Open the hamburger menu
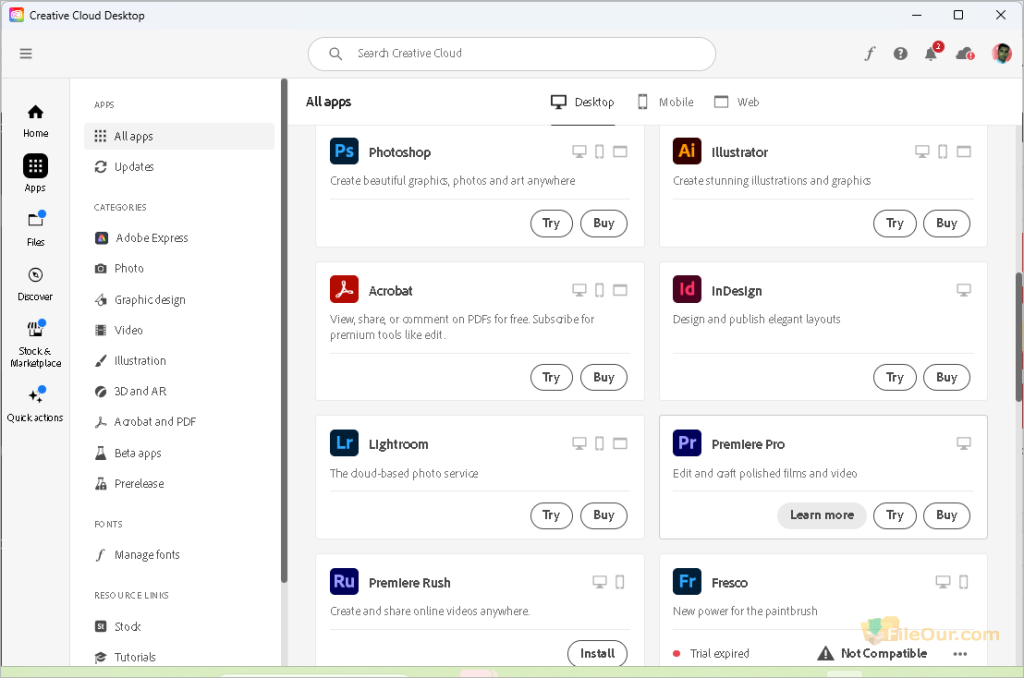 point(25,53)
